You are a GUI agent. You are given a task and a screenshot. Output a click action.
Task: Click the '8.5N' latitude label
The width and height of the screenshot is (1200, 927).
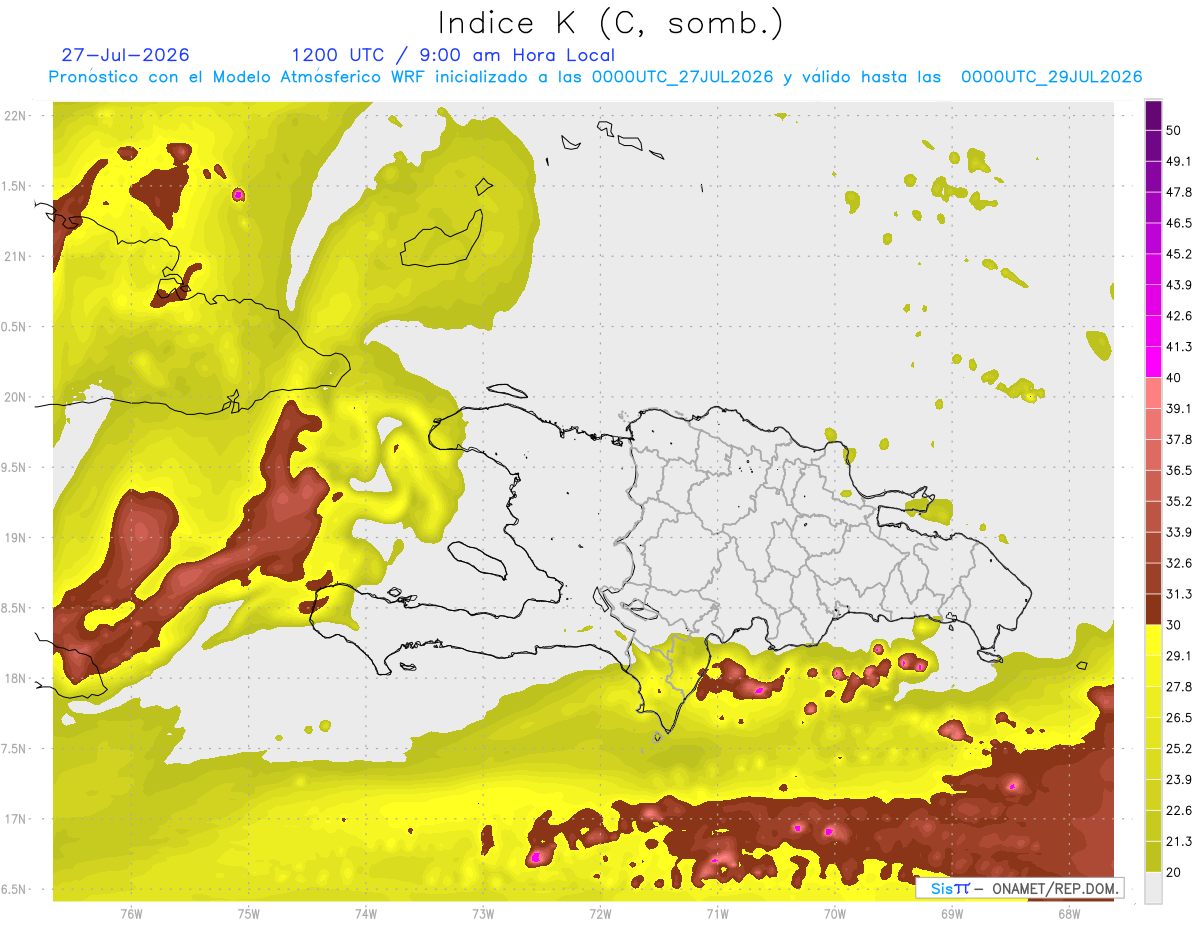point(15,608)
